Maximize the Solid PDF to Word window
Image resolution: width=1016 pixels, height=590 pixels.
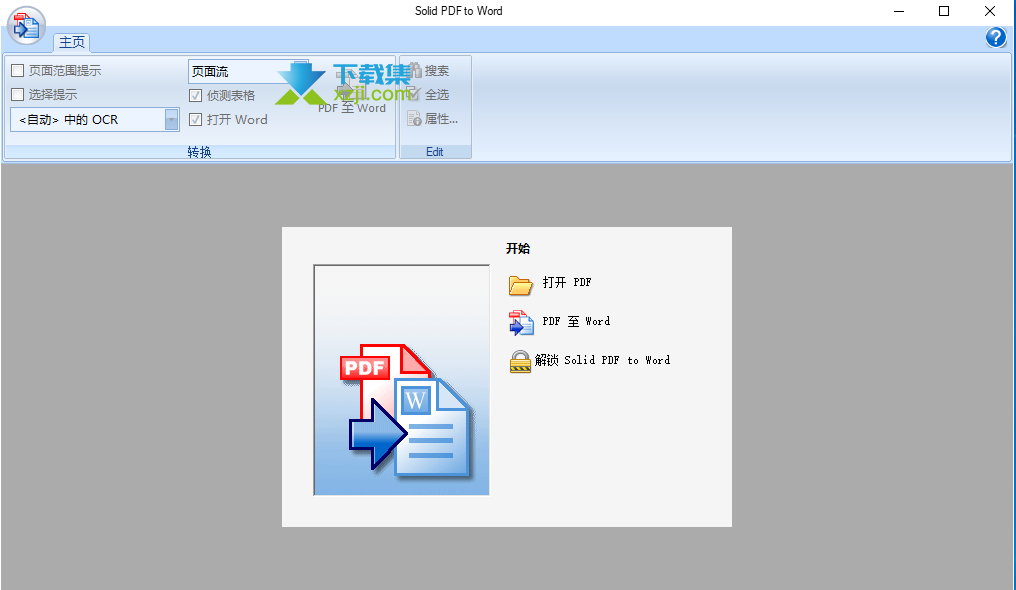(944, 11)
